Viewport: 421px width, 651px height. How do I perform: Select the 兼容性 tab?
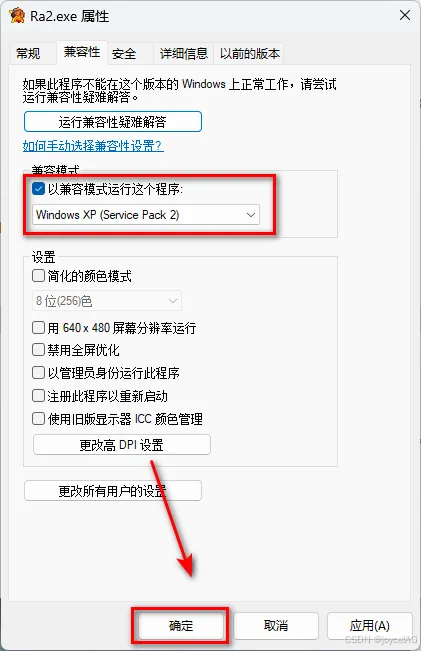(82, 52)
